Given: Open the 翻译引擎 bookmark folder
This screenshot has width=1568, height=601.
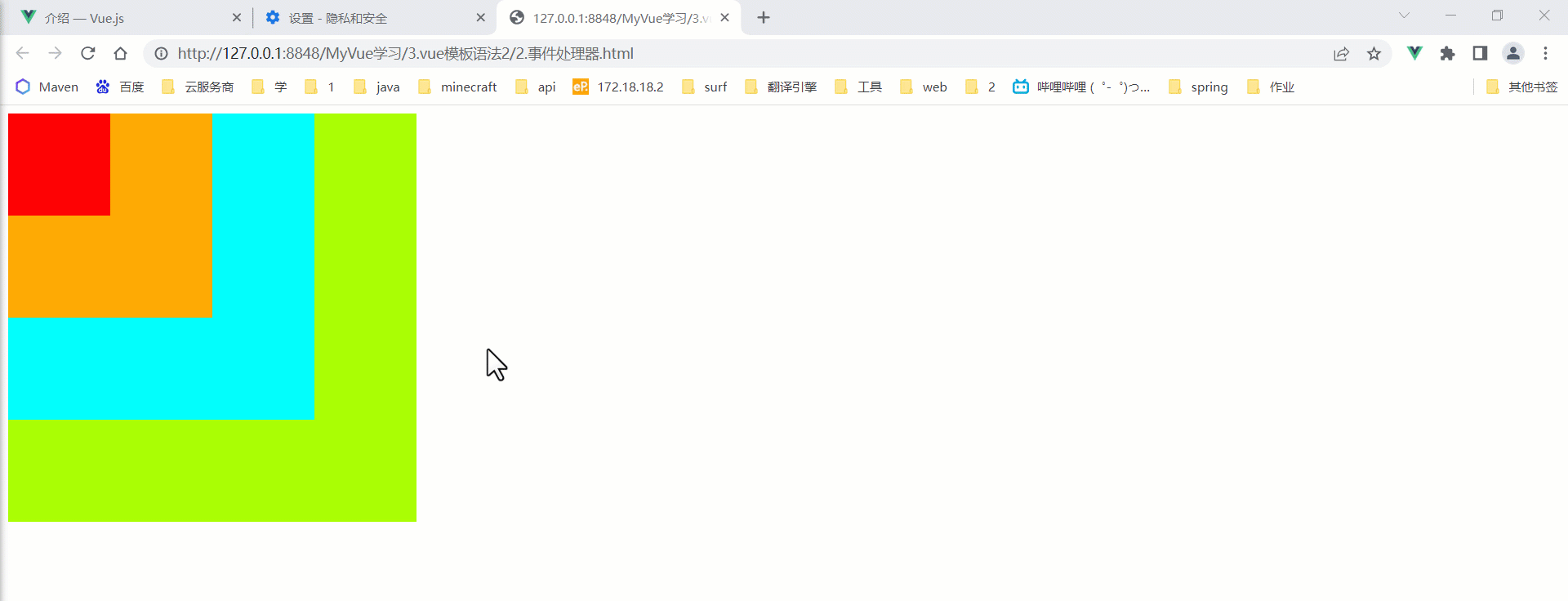Looking at the screenshot, I should [x=781, y=87].
